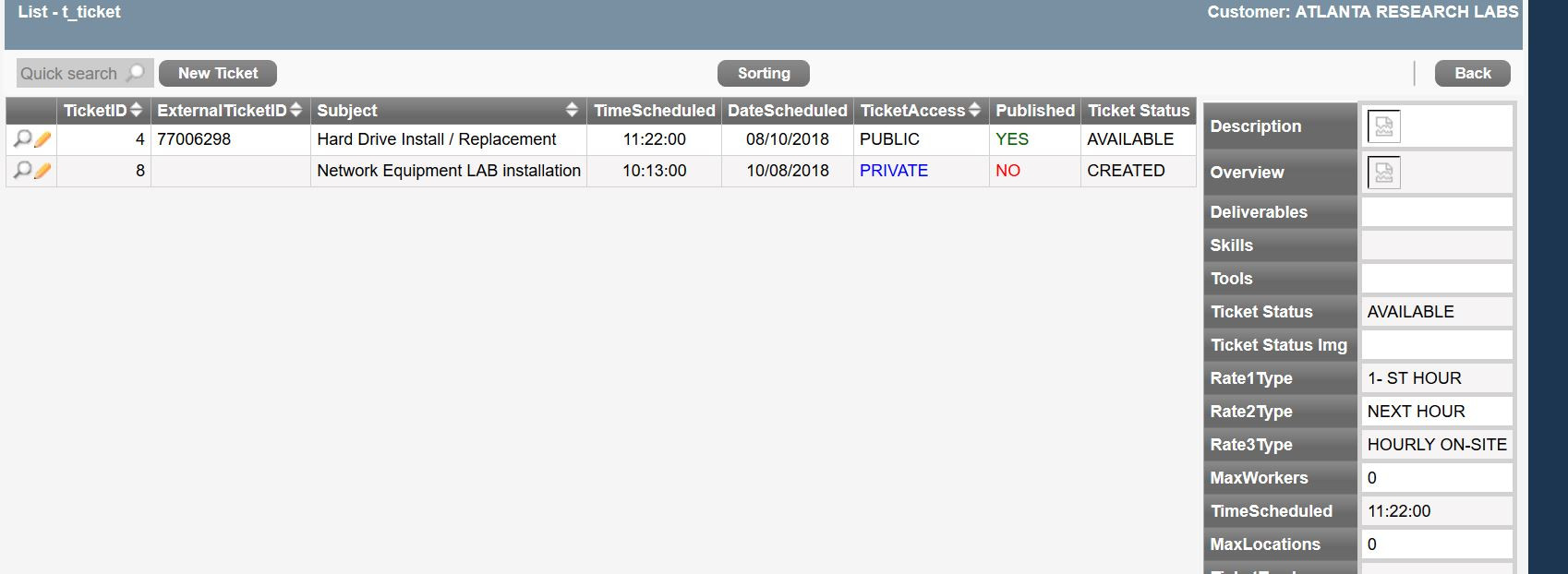Click the Quick search magnifier icon
1568x574 pixels.
click(136, 73)
